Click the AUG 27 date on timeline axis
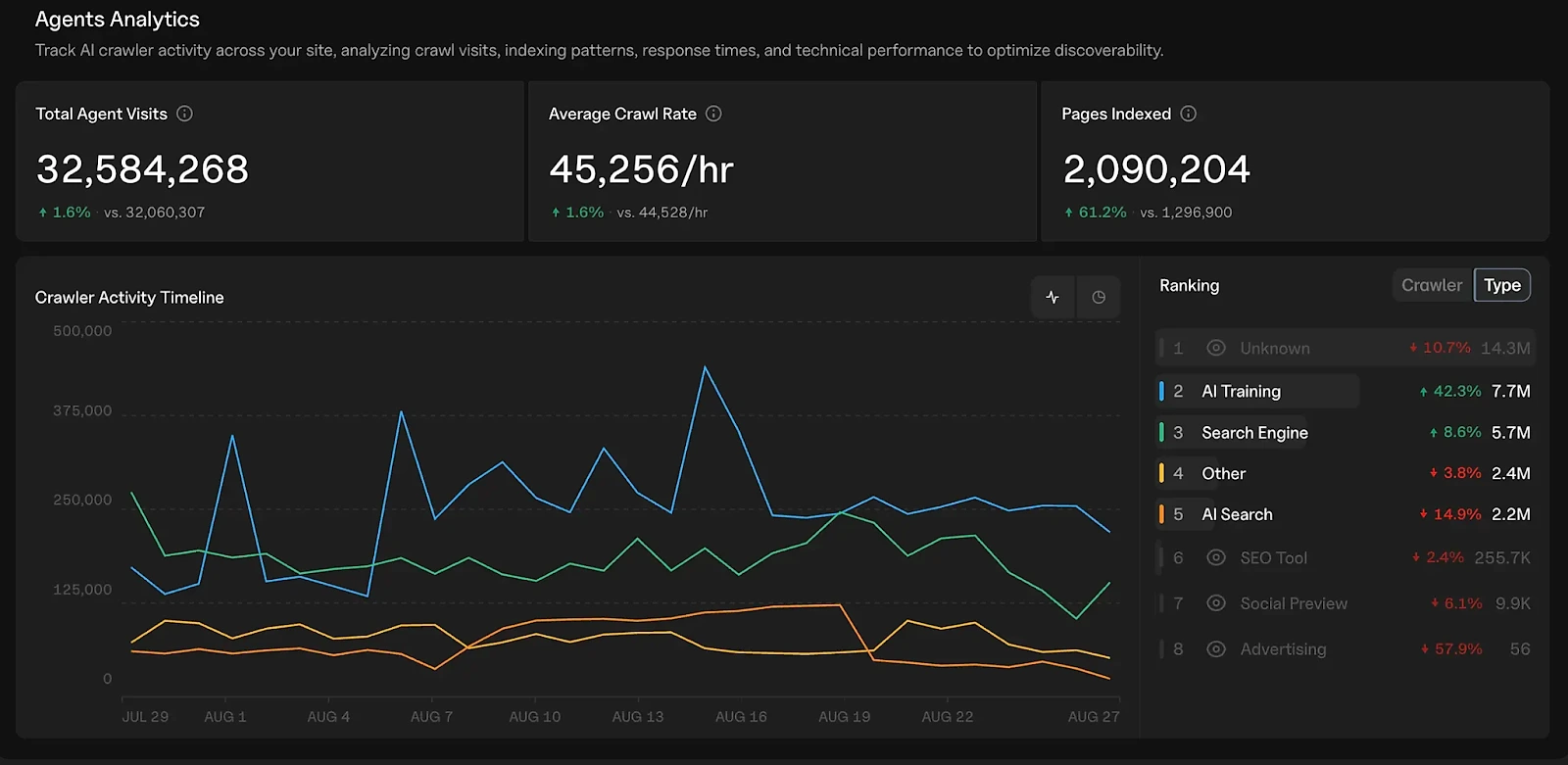Screen dimensions: 1568x765 point(1094,716)
